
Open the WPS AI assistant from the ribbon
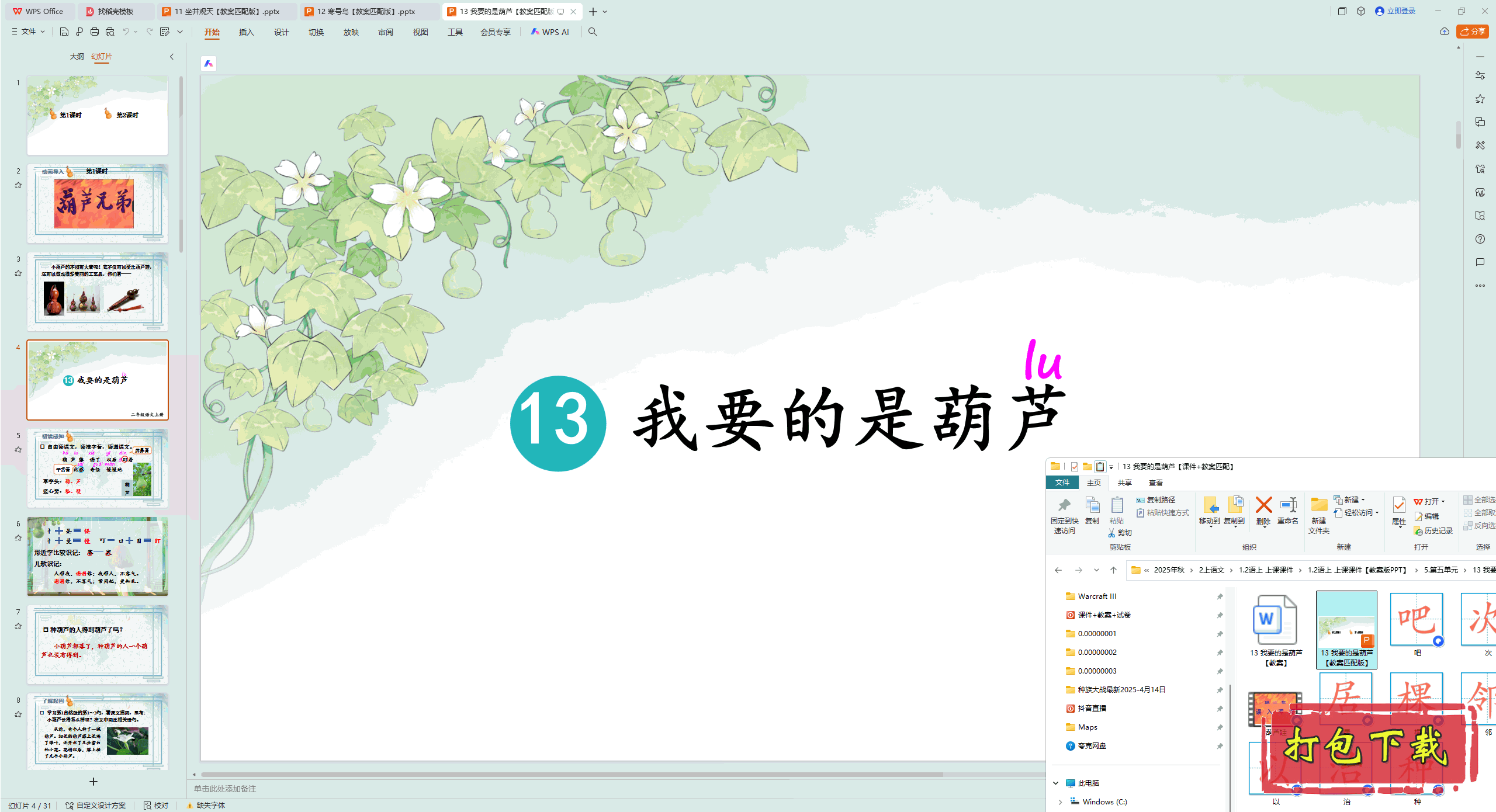[x=550, y=32]
